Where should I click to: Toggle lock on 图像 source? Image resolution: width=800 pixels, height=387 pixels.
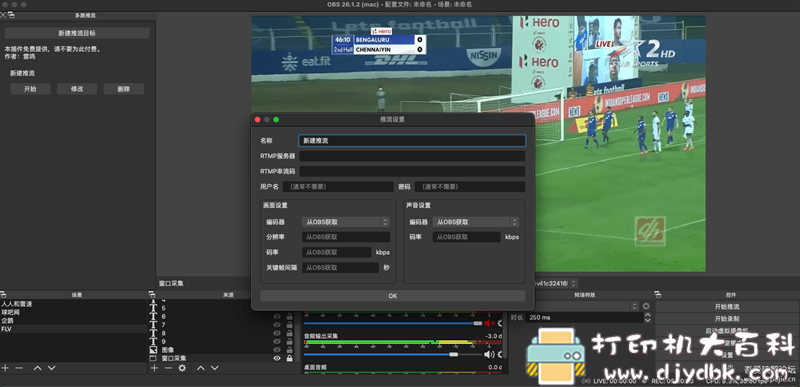(x=290, y=350)
